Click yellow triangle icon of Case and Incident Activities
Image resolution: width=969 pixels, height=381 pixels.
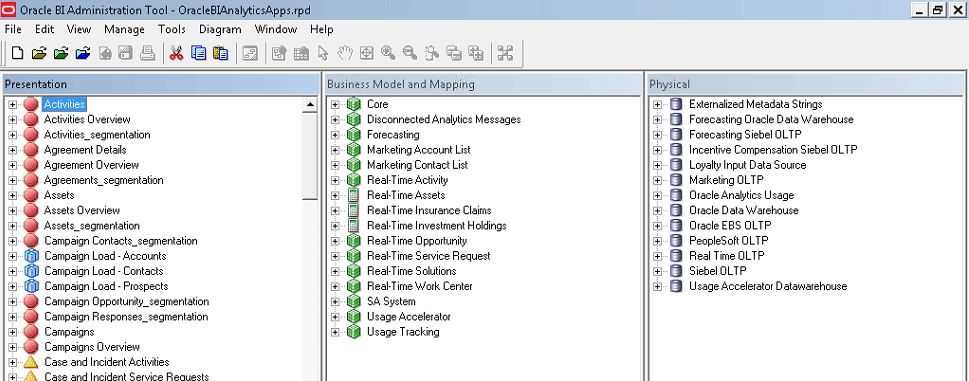[31, 362]
